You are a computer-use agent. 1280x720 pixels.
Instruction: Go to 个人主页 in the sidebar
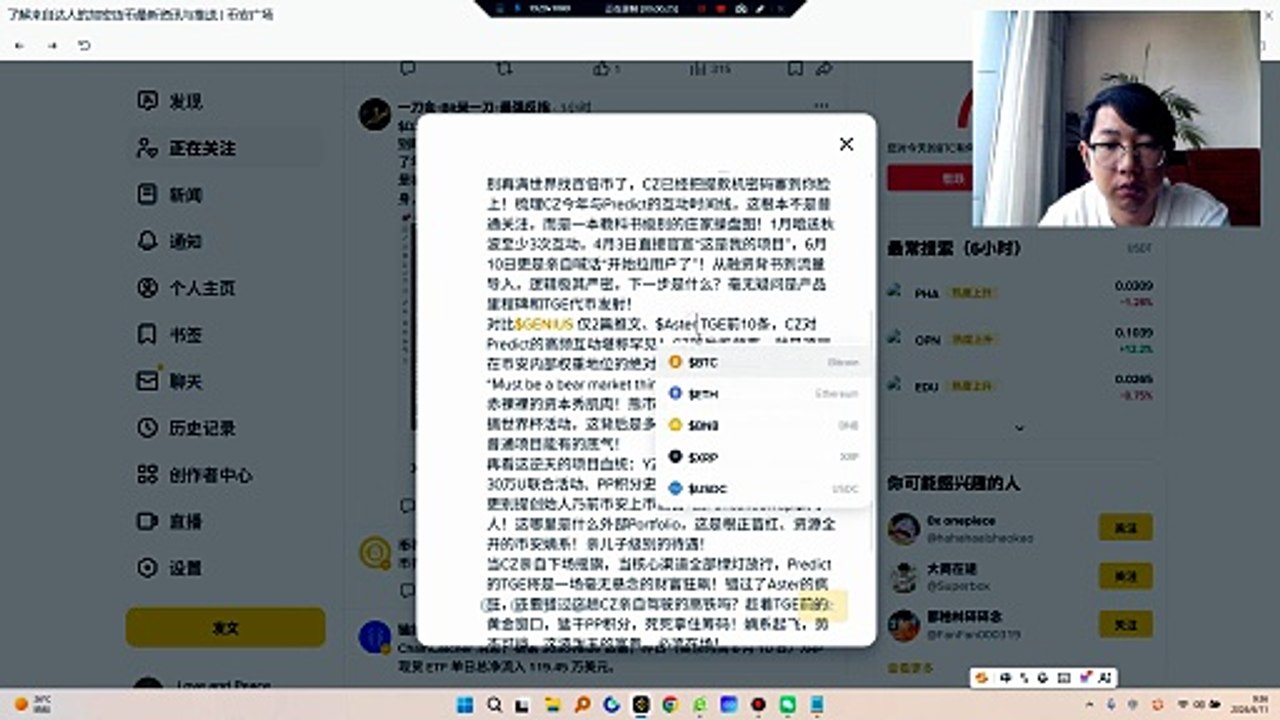187,288
